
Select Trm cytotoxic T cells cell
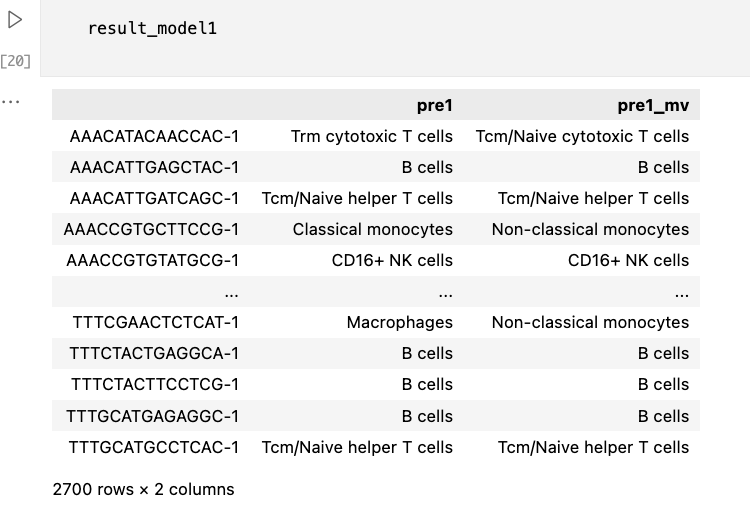[x=371, y=136]
